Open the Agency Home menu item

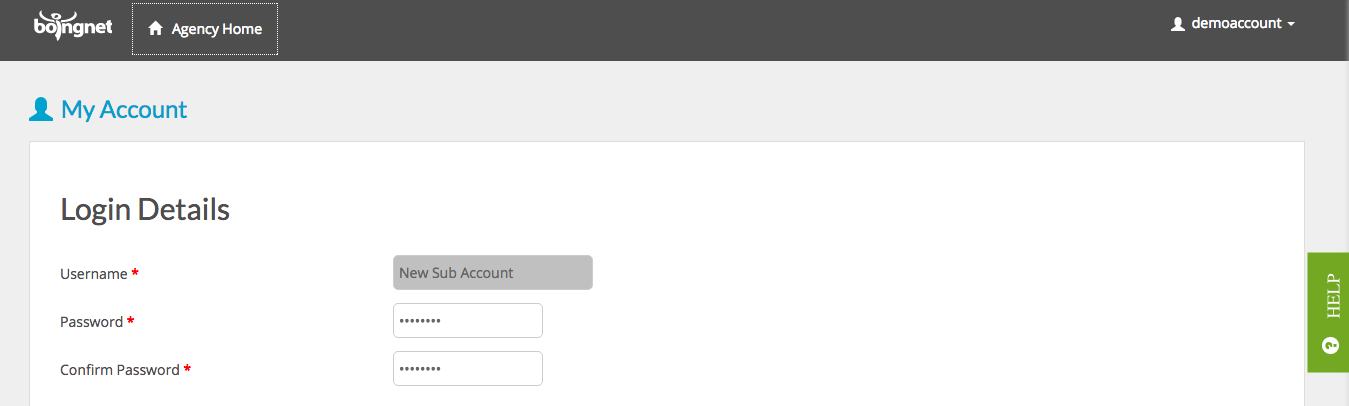pos(205,29)
